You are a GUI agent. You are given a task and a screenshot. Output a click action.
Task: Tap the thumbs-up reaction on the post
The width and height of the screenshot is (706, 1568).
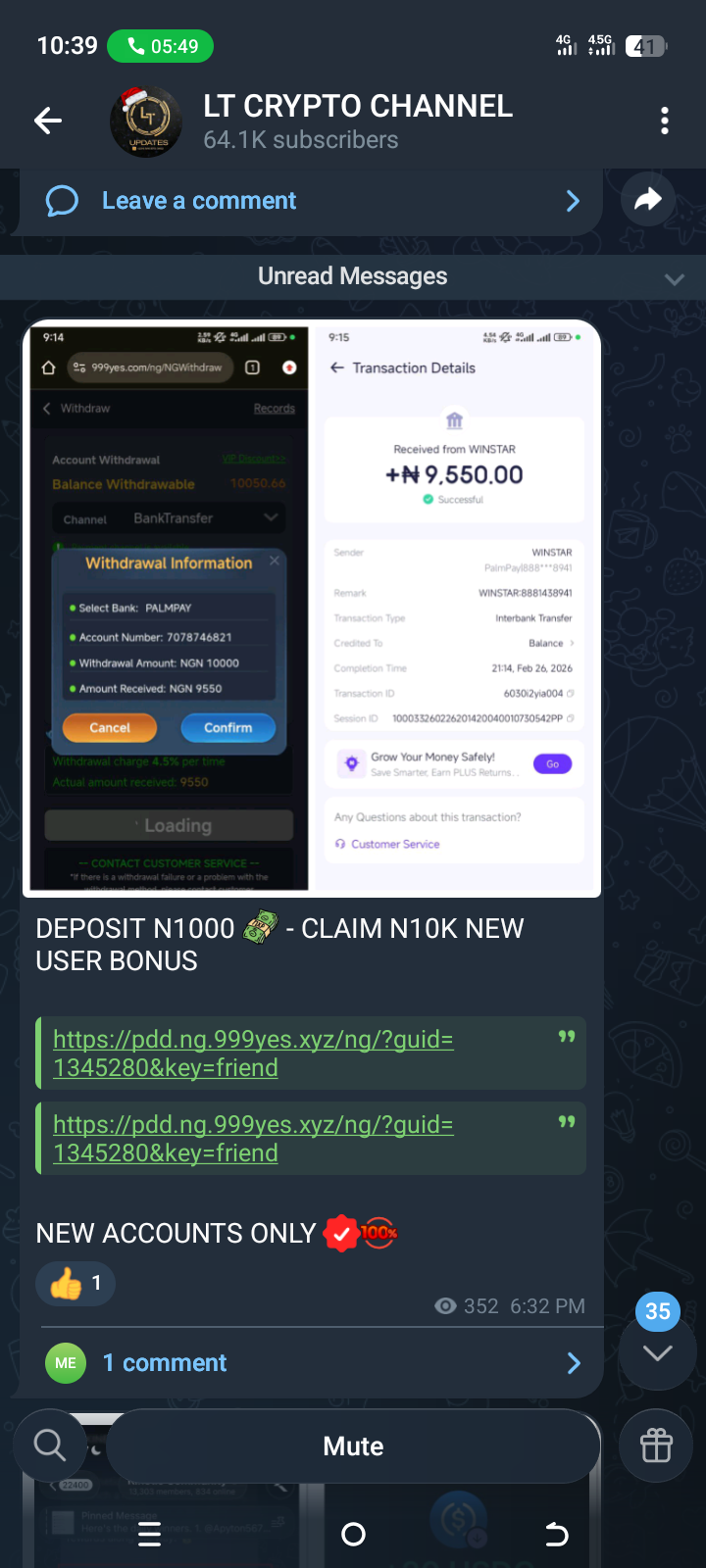(x=76, y=1283)
